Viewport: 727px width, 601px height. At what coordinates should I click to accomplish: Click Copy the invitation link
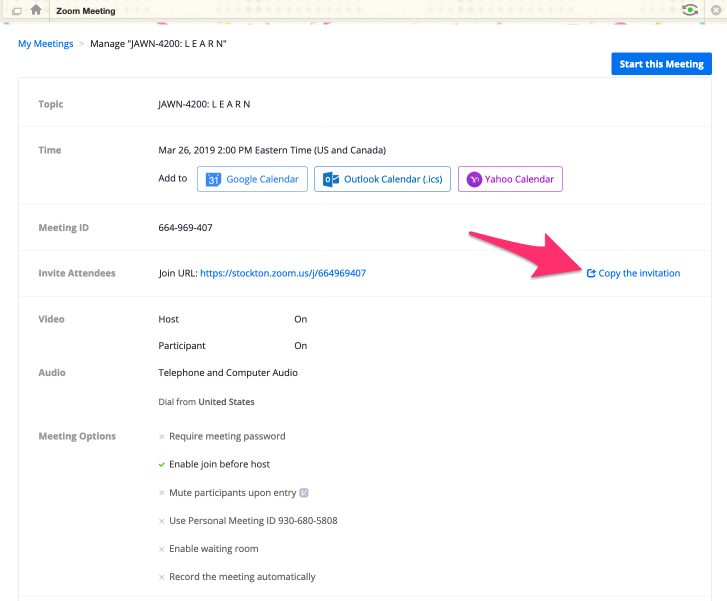pyautogui.click(x=633, y=273)
